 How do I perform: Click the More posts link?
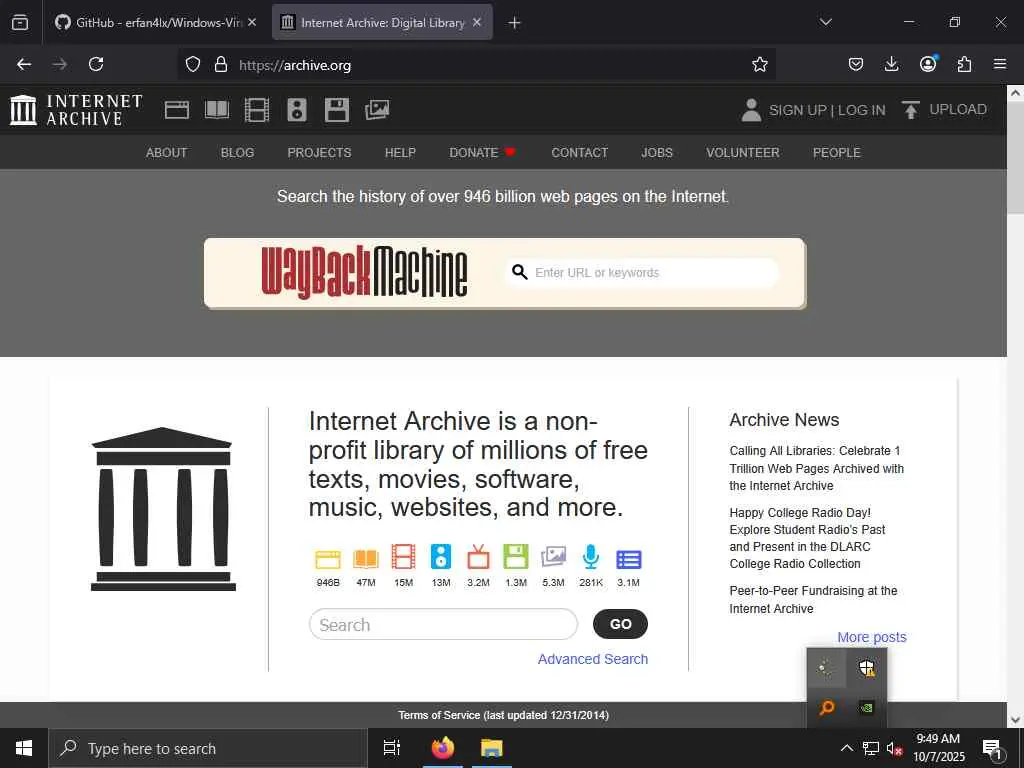point(872,637)
